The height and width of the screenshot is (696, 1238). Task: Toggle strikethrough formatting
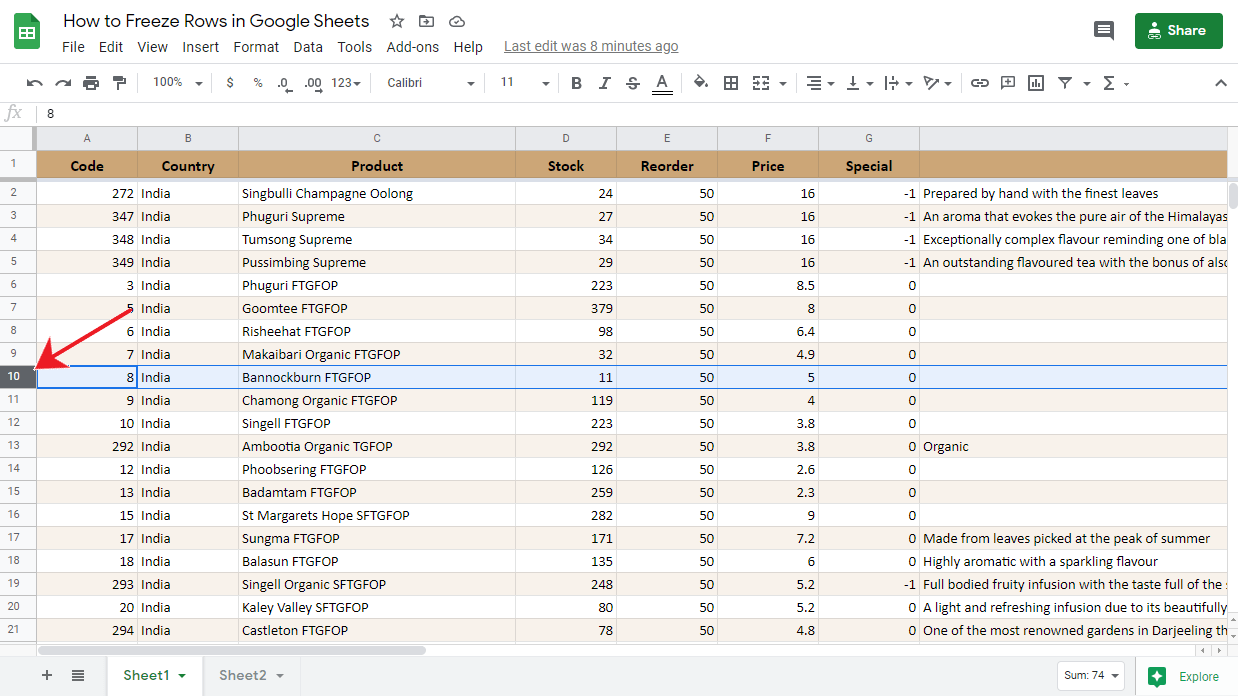(633, 83)
